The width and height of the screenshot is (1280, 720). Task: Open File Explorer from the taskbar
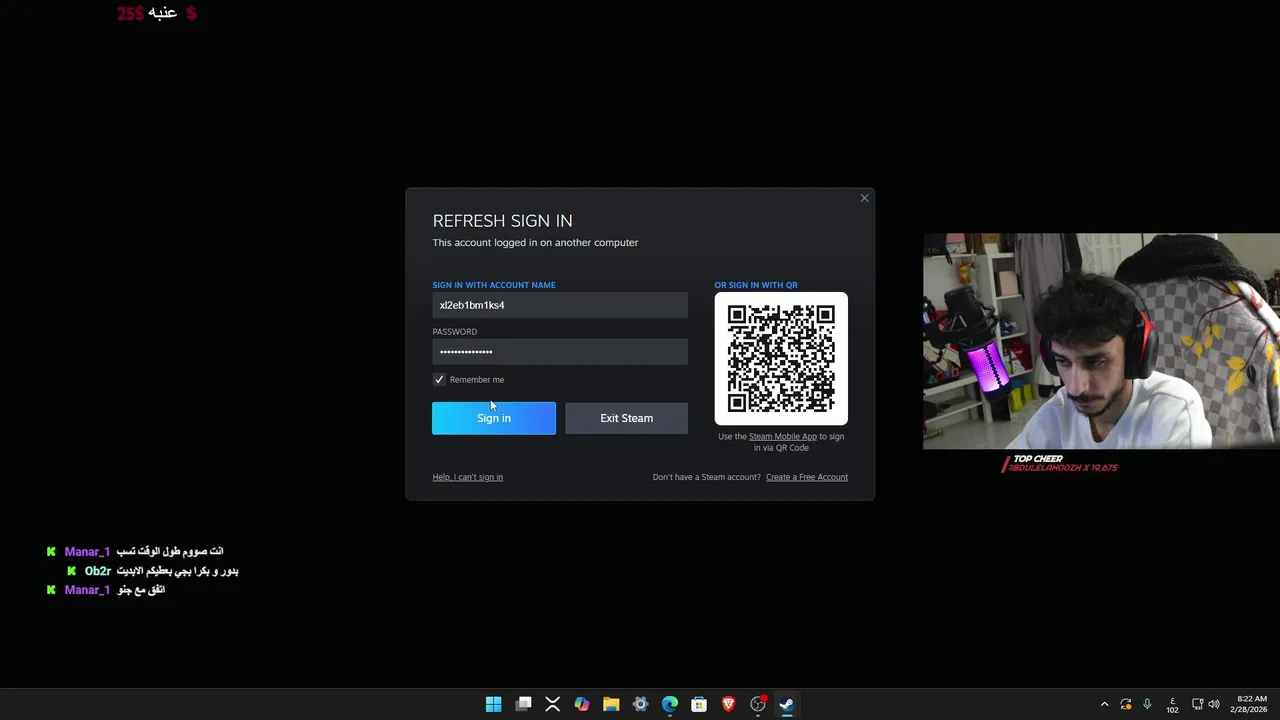(x=611, y=704)
